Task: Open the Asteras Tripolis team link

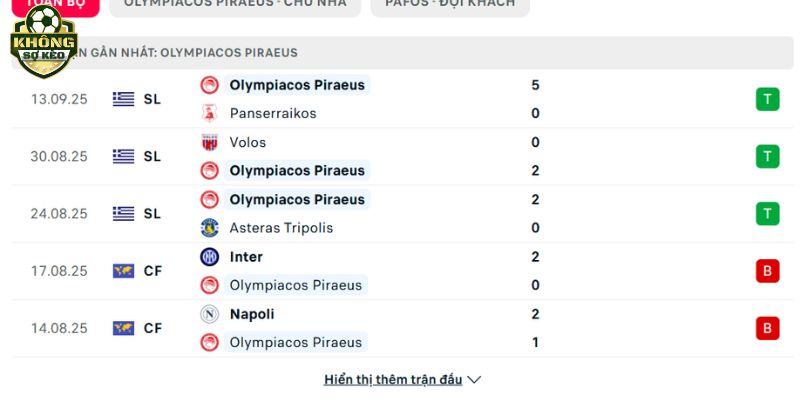Action: (281, 228)
